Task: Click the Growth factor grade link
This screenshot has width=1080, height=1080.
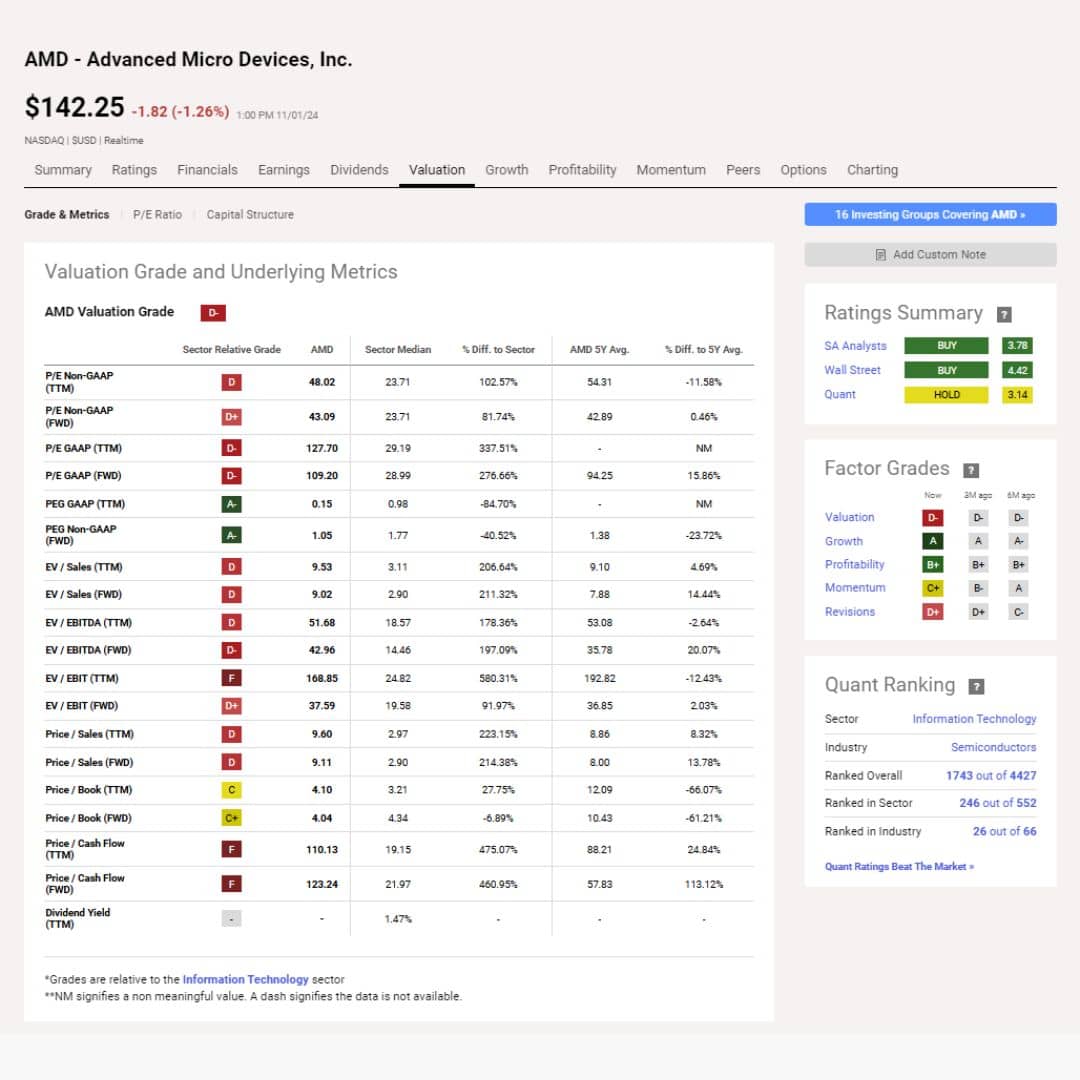Action: pyautogui.click(x=844, y=541)
